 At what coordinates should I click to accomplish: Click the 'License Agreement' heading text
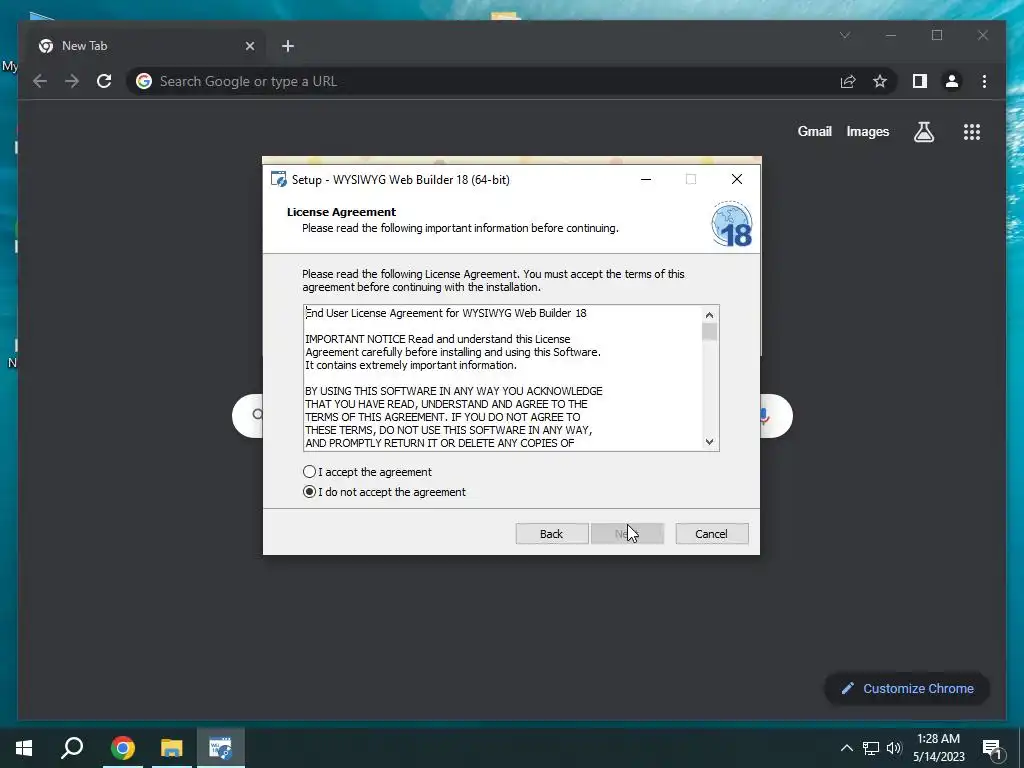pyautogui.click(x=342, y=212)
